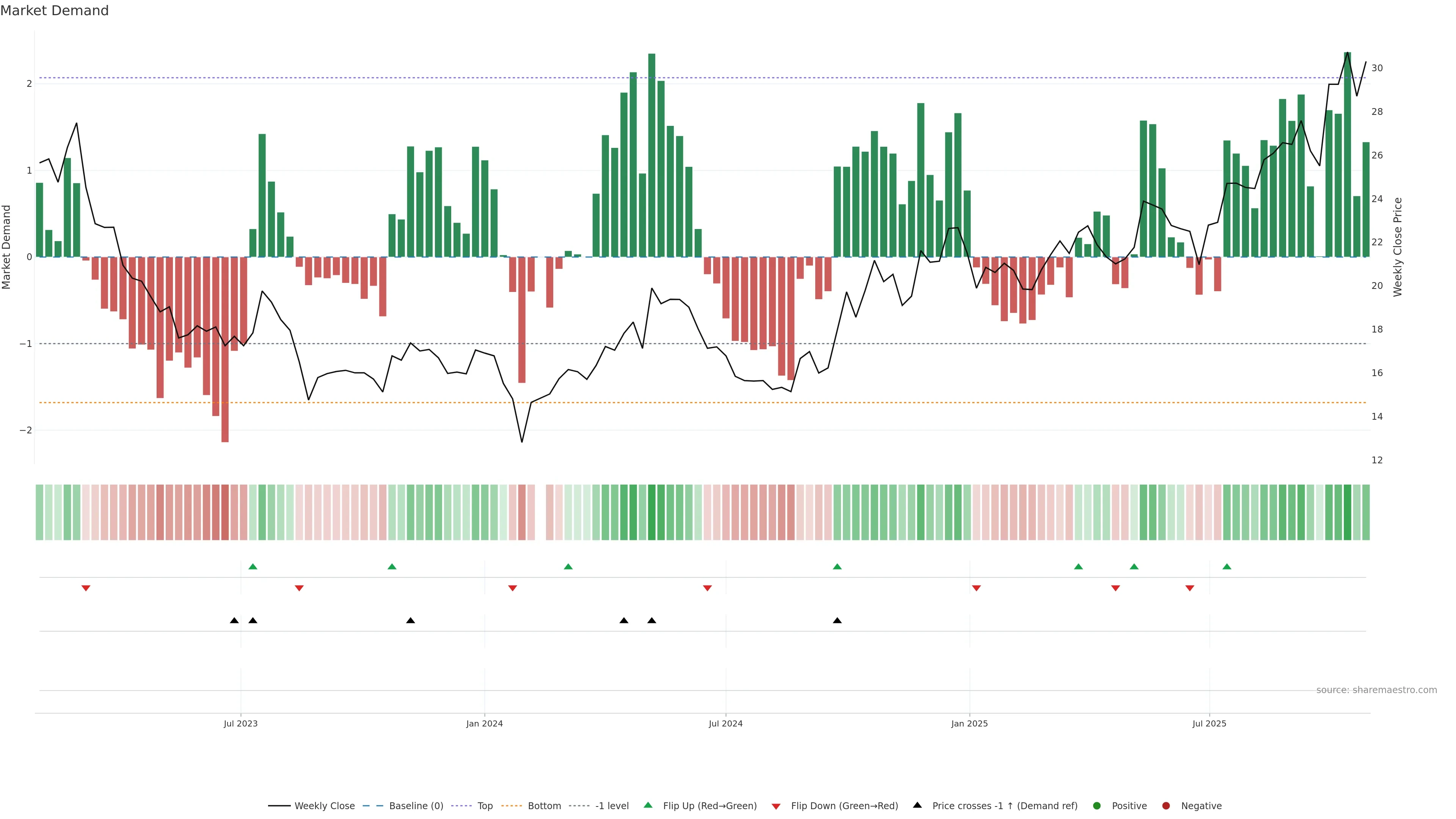Click the red Negative circle legend icon
Screen dimensions: 1456x819
(x=1166, y=806)
